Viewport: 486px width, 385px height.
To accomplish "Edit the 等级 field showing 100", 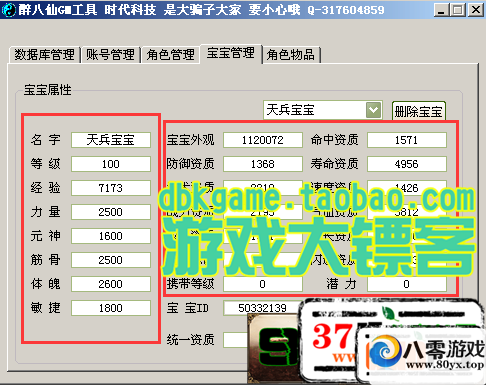I will (111, 164).
